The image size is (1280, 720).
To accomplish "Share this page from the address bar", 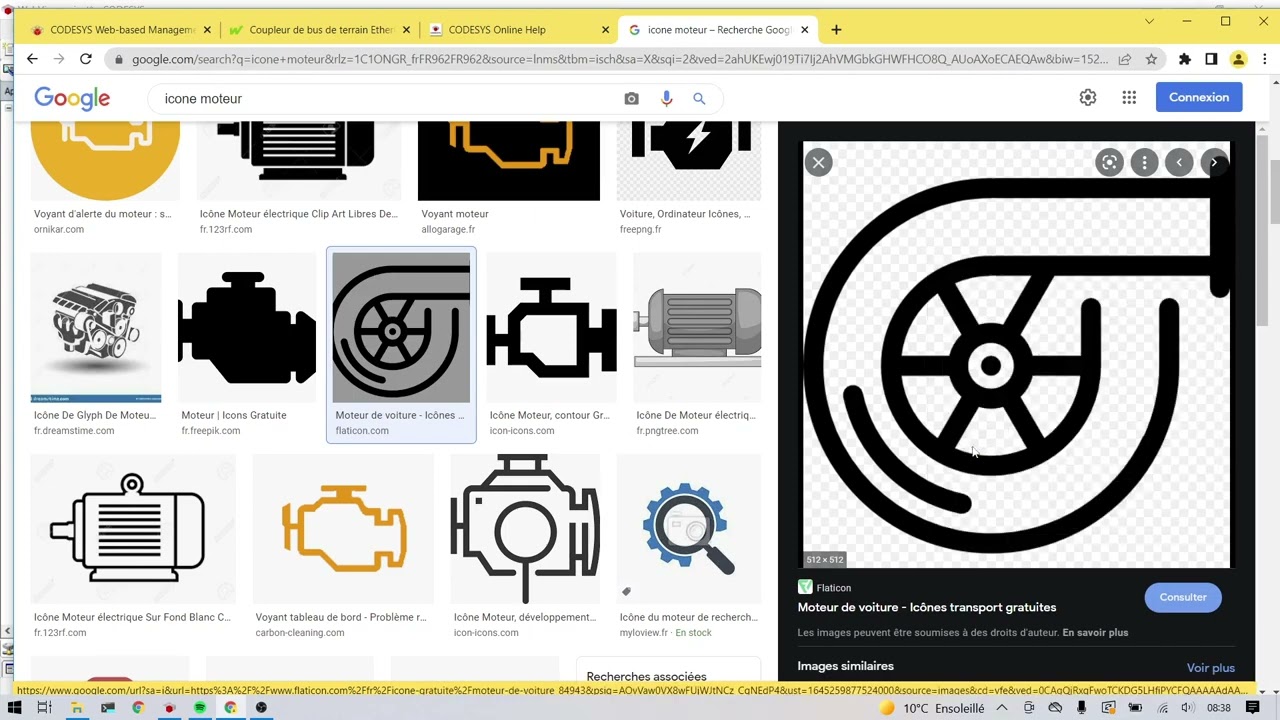I will click(x=1125, y=59).
